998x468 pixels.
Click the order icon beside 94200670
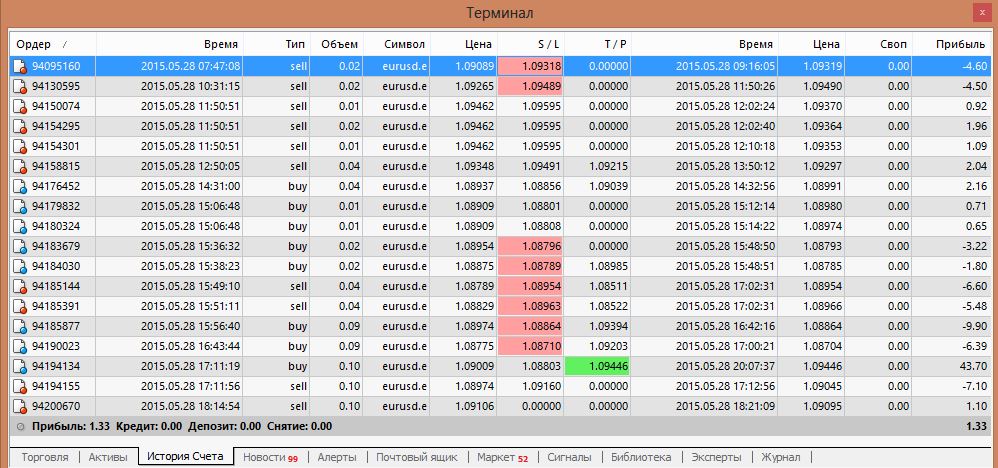pos(19,406)
